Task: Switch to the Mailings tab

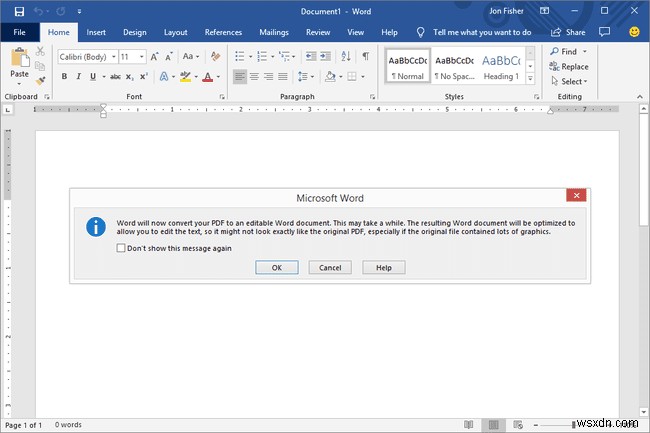Action: [x=274, y=32]
